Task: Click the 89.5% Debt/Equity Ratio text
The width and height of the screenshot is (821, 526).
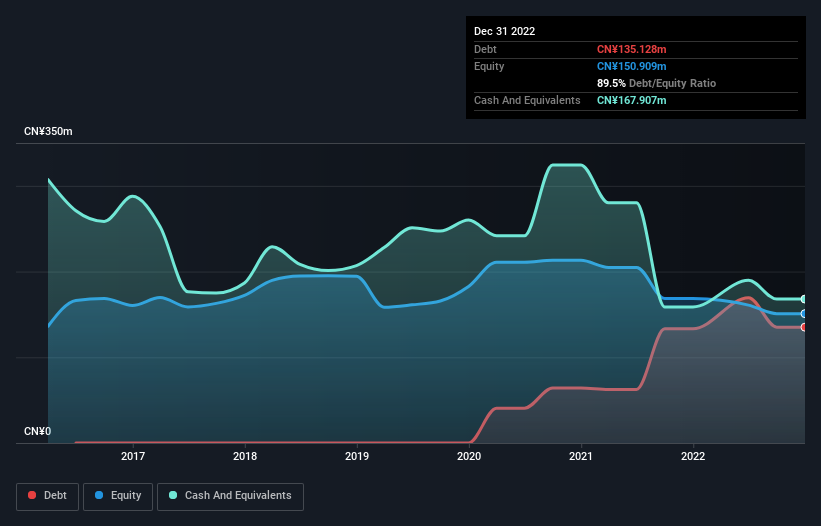Action: pos(657,83)
